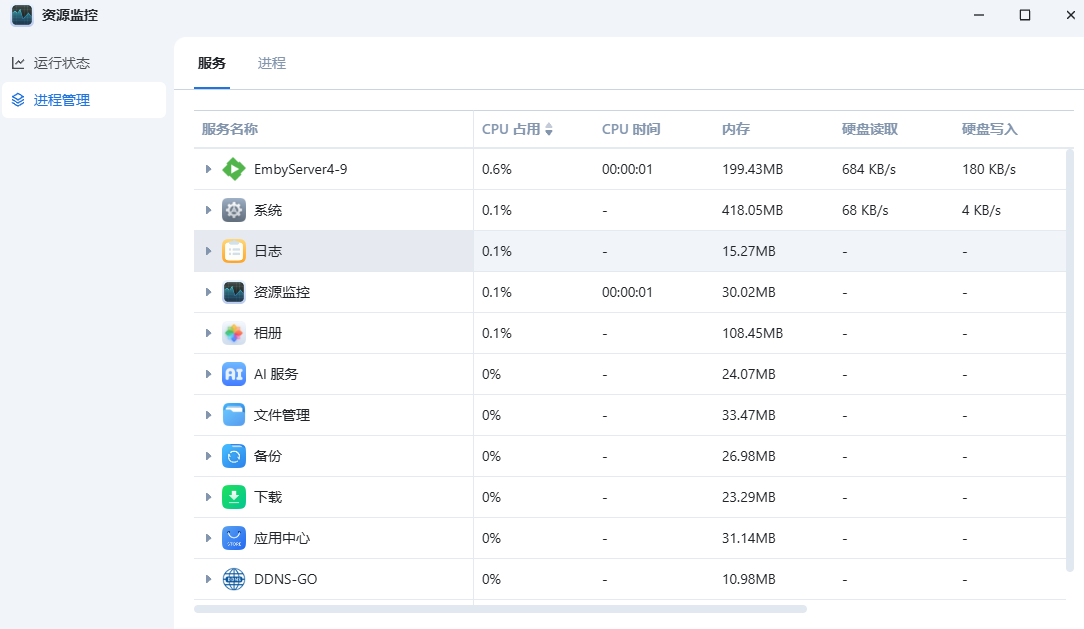This screenshot has width=1084, height=629.
Task: Click the 系统 gear icon
Action: coord(234,210)
